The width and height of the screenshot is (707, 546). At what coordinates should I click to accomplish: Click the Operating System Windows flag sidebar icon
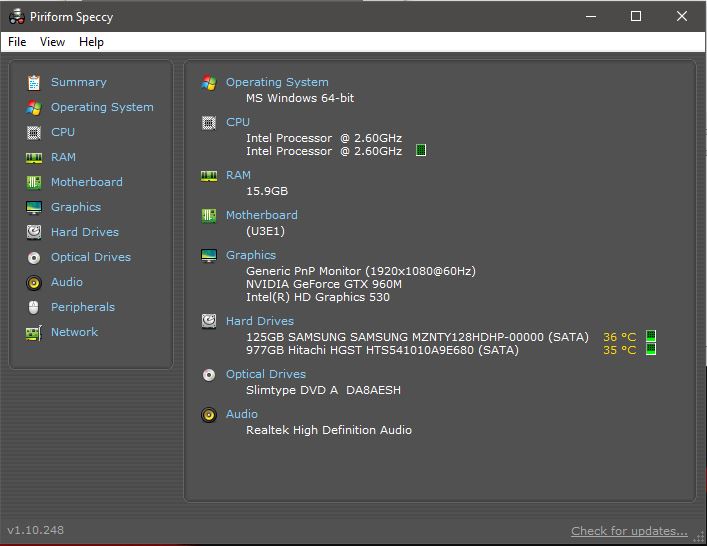[x=34, y=107]
